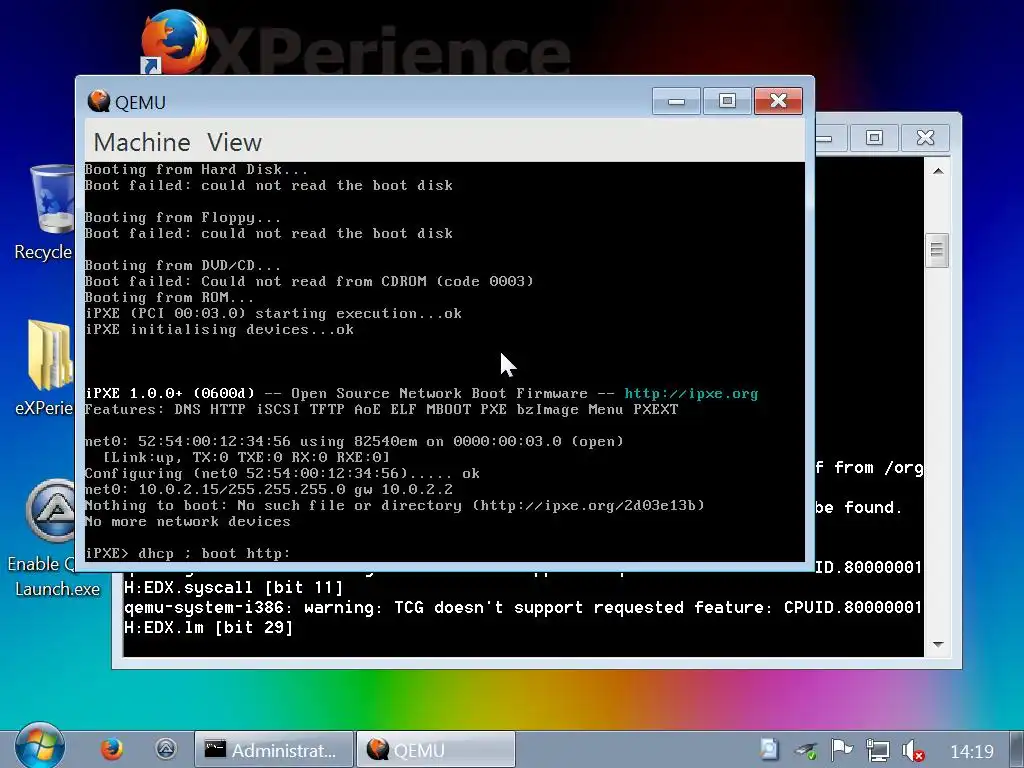Select the Firefox desktop shortcut
1024x768 pixels.
click(x=174, y=41)
